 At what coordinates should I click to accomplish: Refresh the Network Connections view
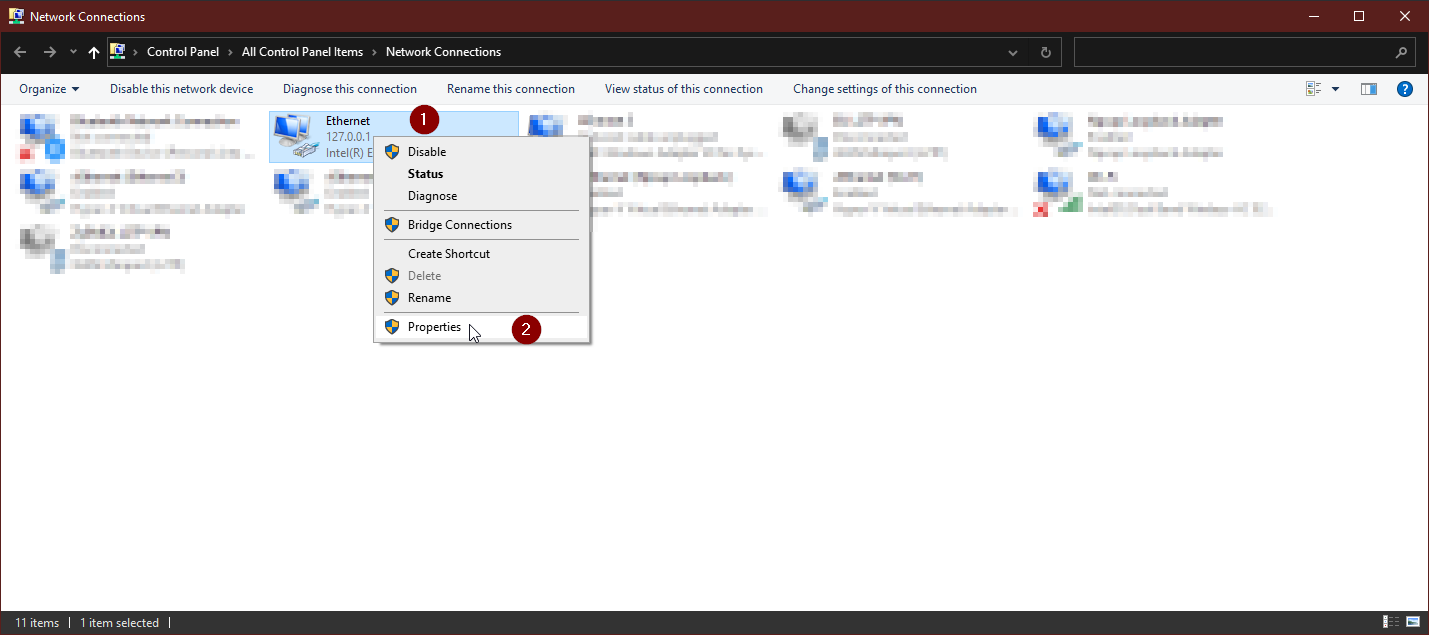click(1045, 51)
